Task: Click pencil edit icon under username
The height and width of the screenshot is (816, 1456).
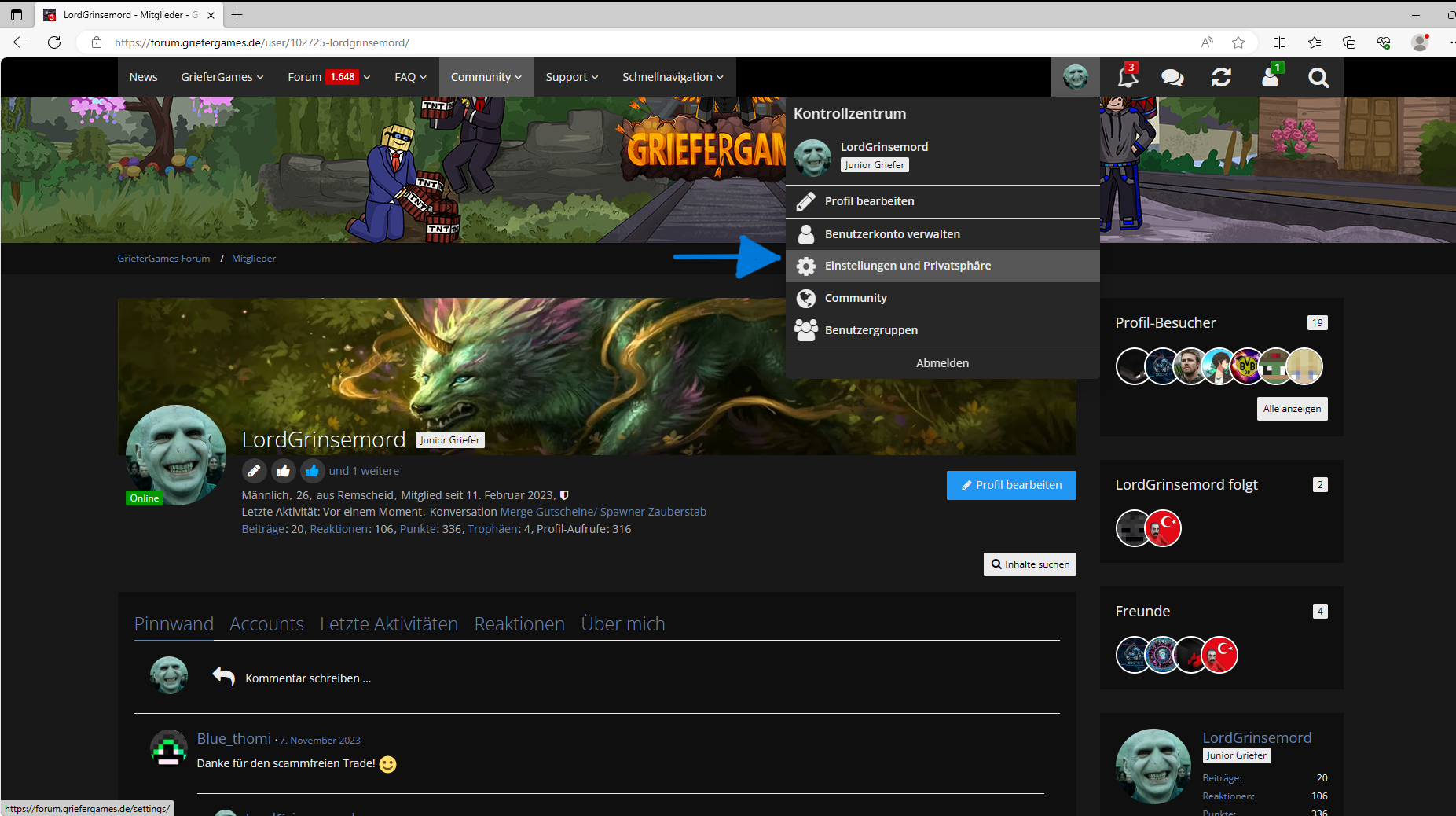Action: pos(253,471)
